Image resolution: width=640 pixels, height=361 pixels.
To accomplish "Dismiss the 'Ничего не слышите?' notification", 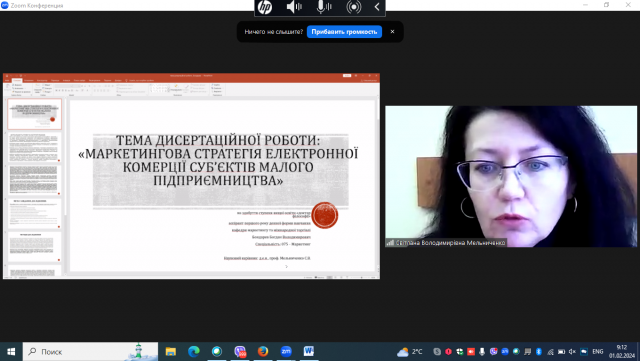I will pos(392,32).
